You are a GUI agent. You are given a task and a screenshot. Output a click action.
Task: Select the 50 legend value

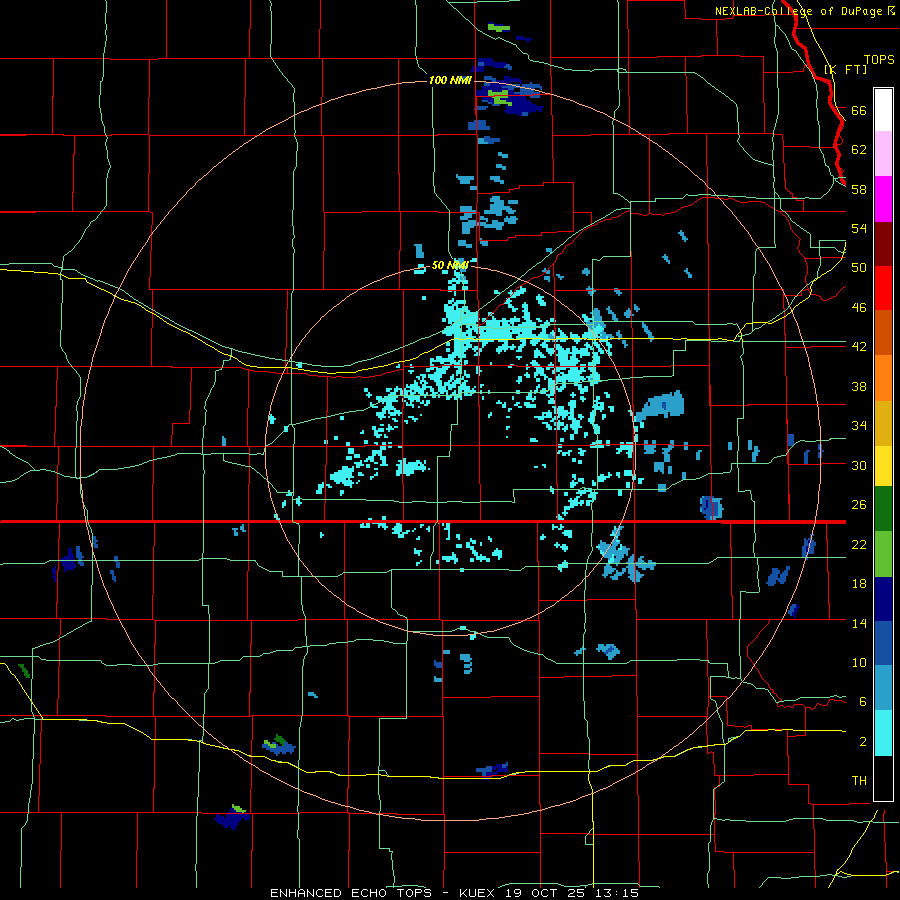pos(859,267)
